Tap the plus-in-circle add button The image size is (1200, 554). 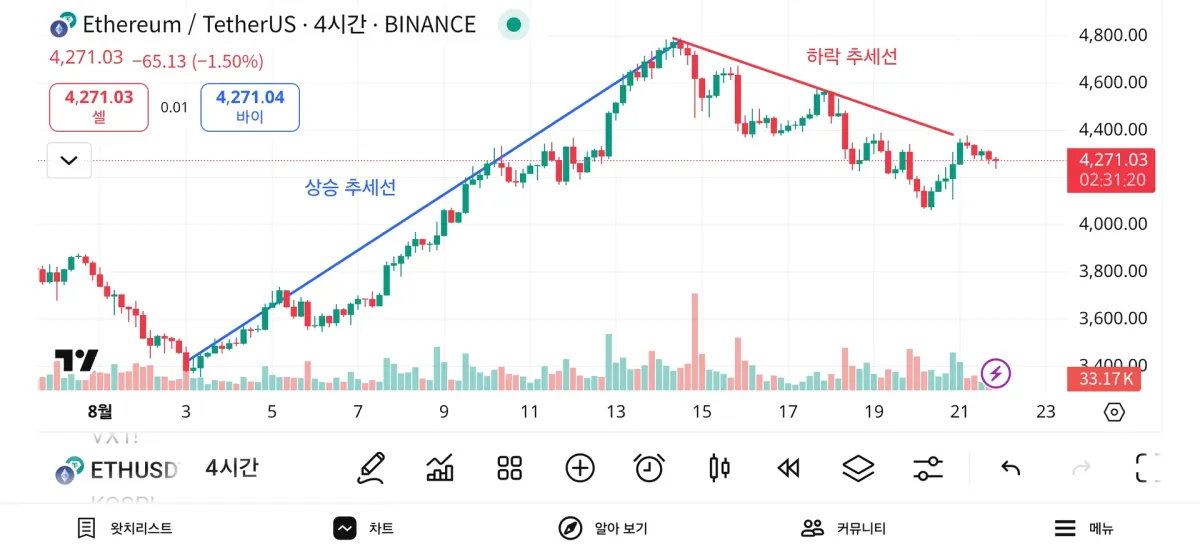[x=580, y=467]
